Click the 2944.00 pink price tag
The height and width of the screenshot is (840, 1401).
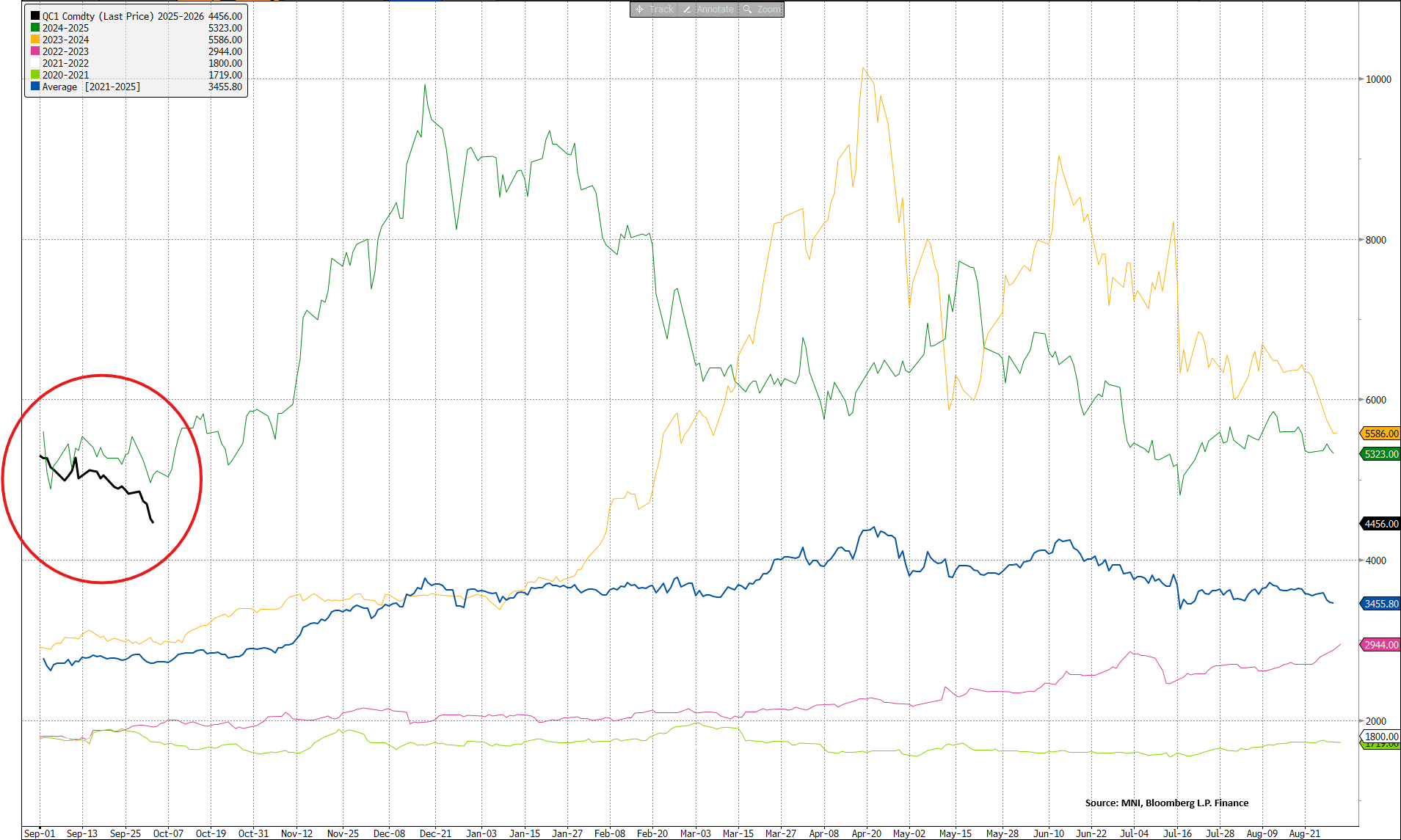pyautogui.click(x=1380, y=645)
